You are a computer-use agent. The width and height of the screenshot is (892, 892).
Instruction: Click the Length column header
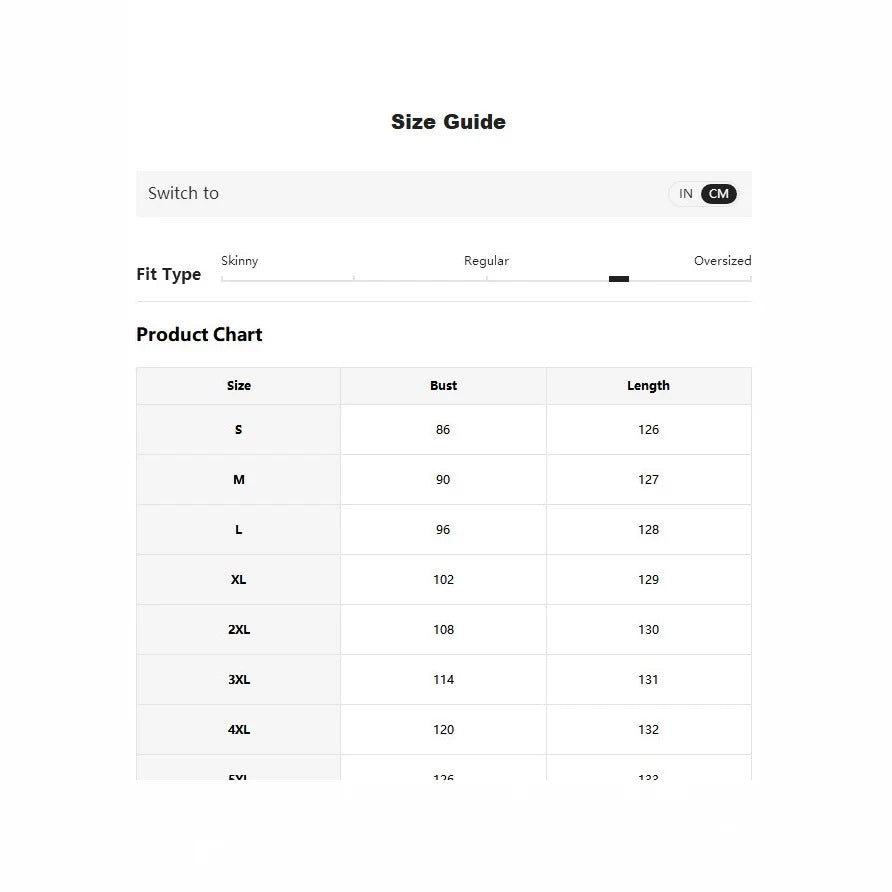tap(649, 386)
